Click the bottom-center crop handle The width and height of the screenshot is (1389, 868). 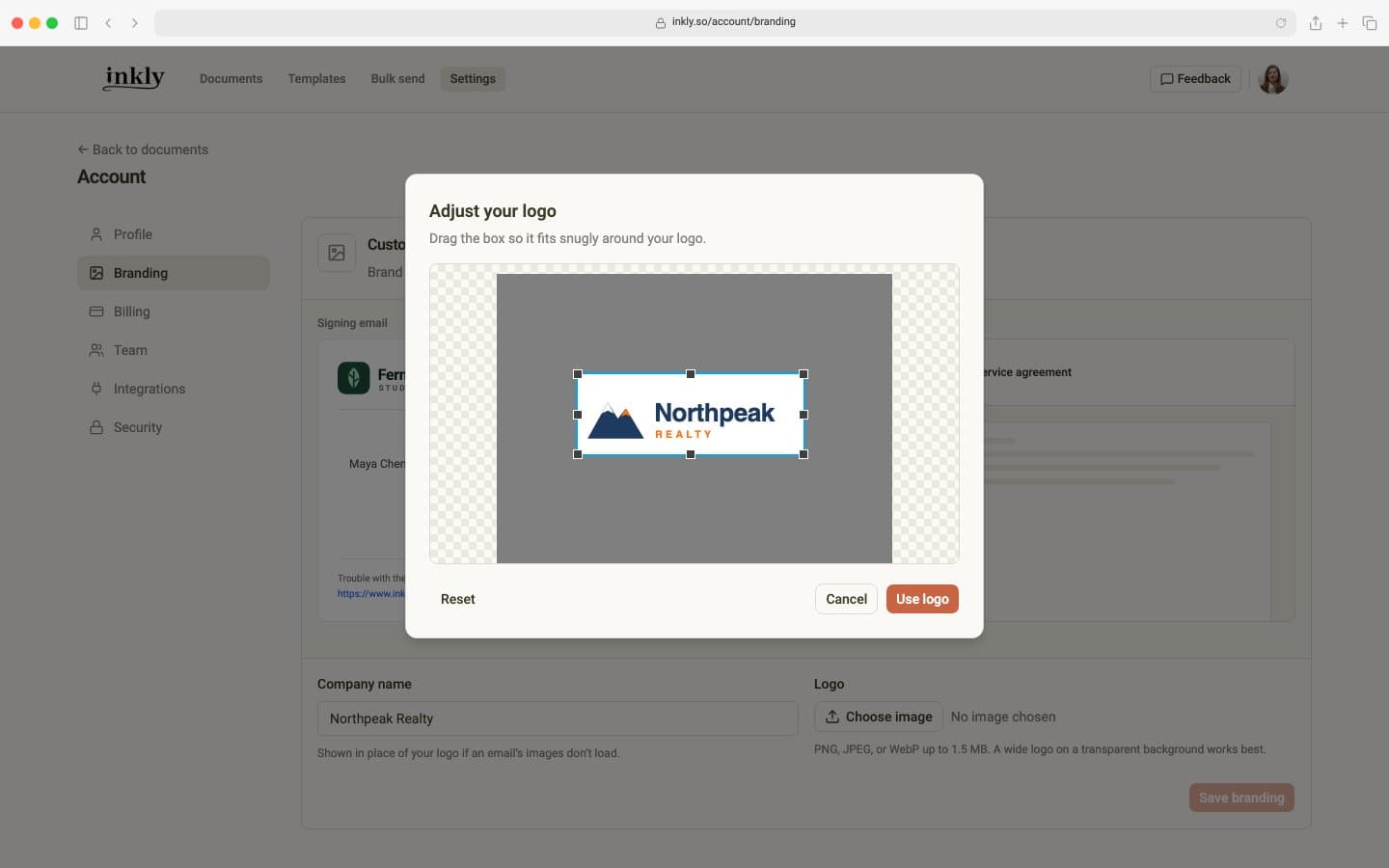(x=691, y=454)
